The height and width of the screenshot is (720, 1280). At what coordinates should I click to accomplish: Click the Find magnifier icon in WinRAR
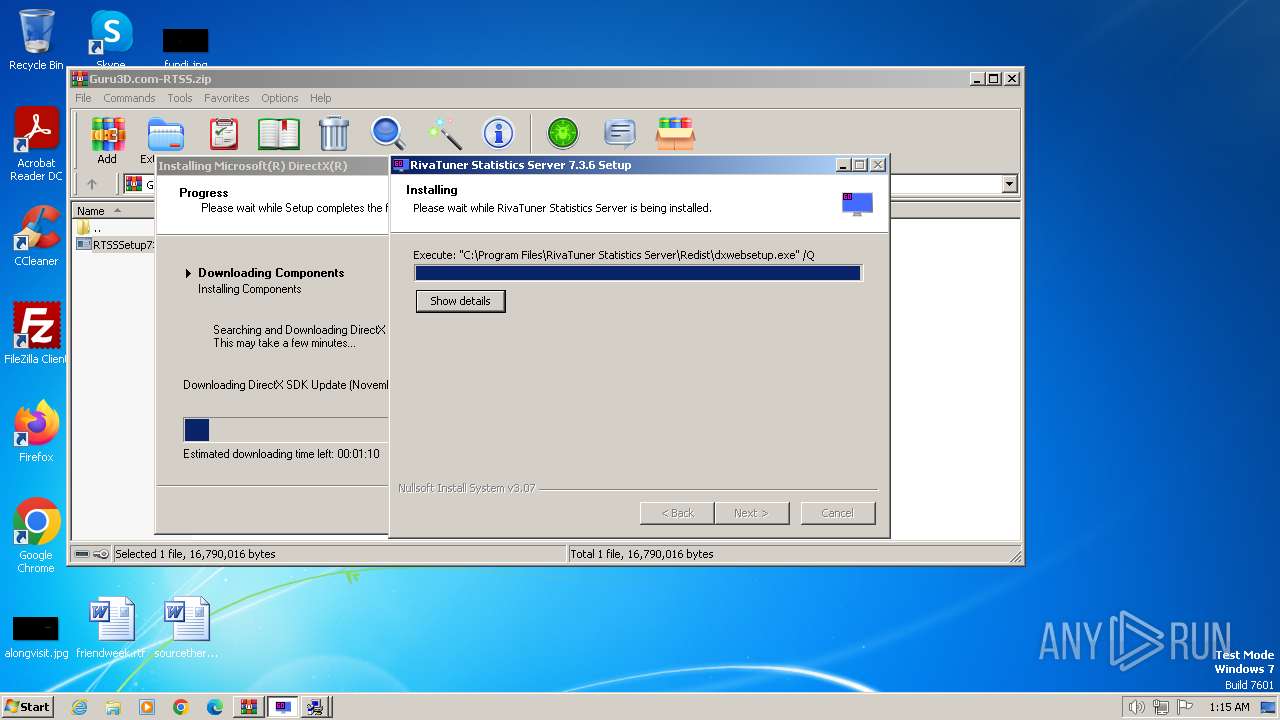[x=388, y=133]
